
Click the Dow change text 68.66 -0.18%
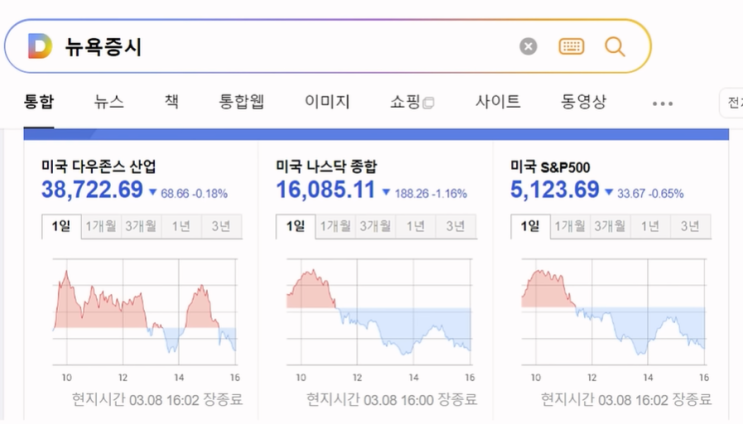click(x=194, y=194)
